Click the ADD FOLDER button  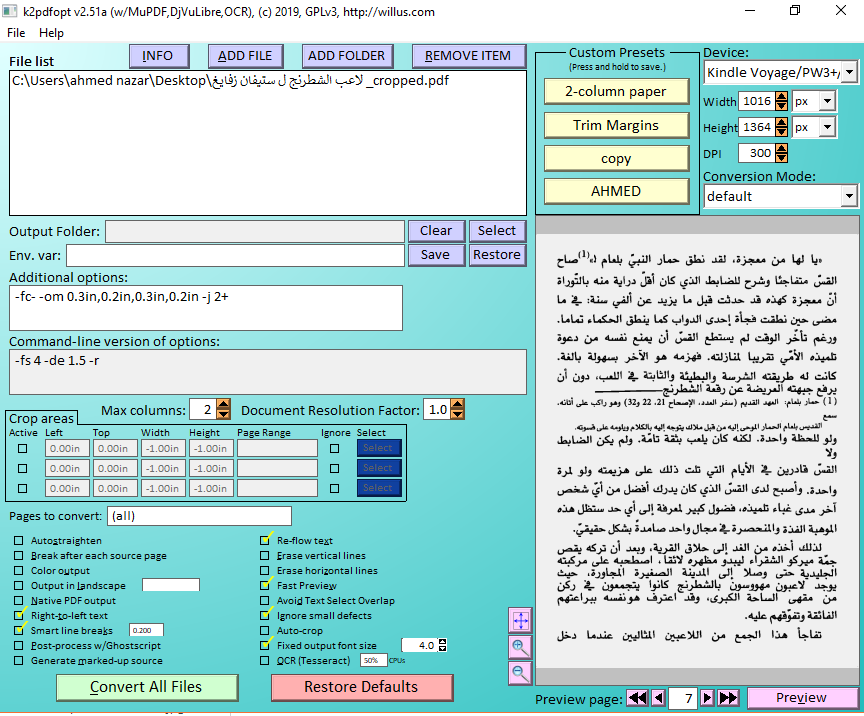pos(347,56)
